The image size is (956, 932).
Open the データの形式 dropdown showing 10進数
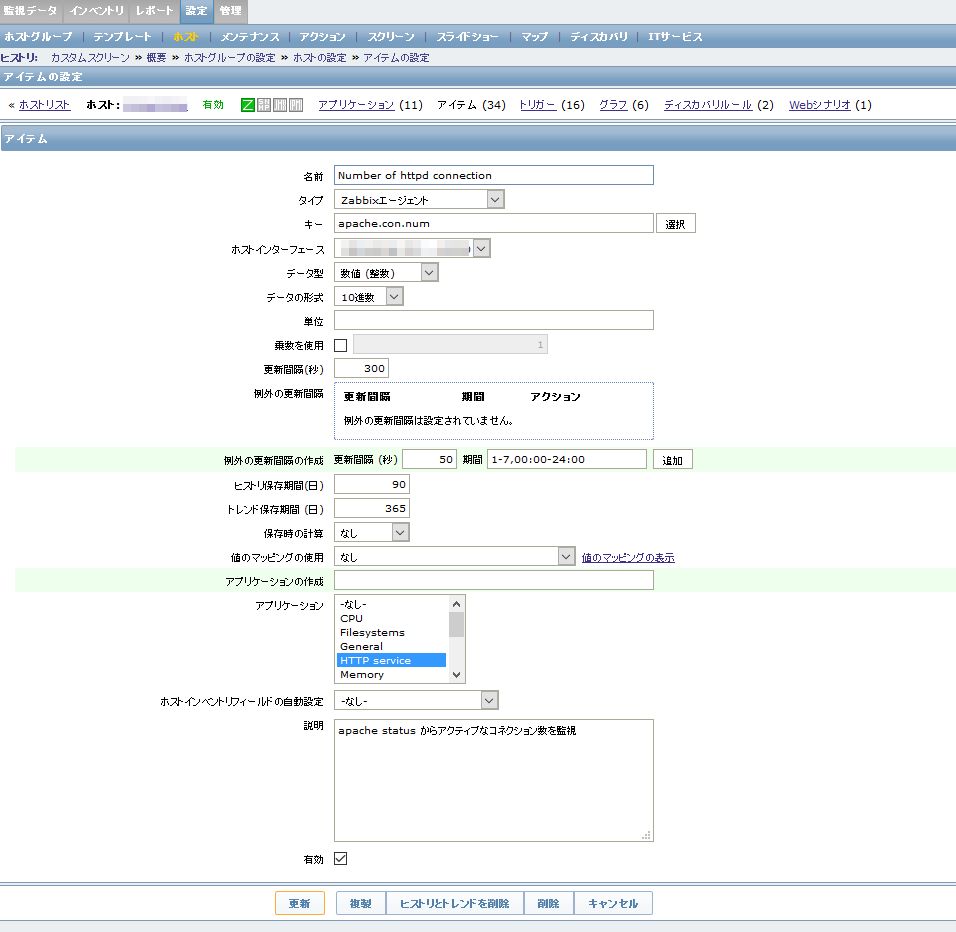368,296
